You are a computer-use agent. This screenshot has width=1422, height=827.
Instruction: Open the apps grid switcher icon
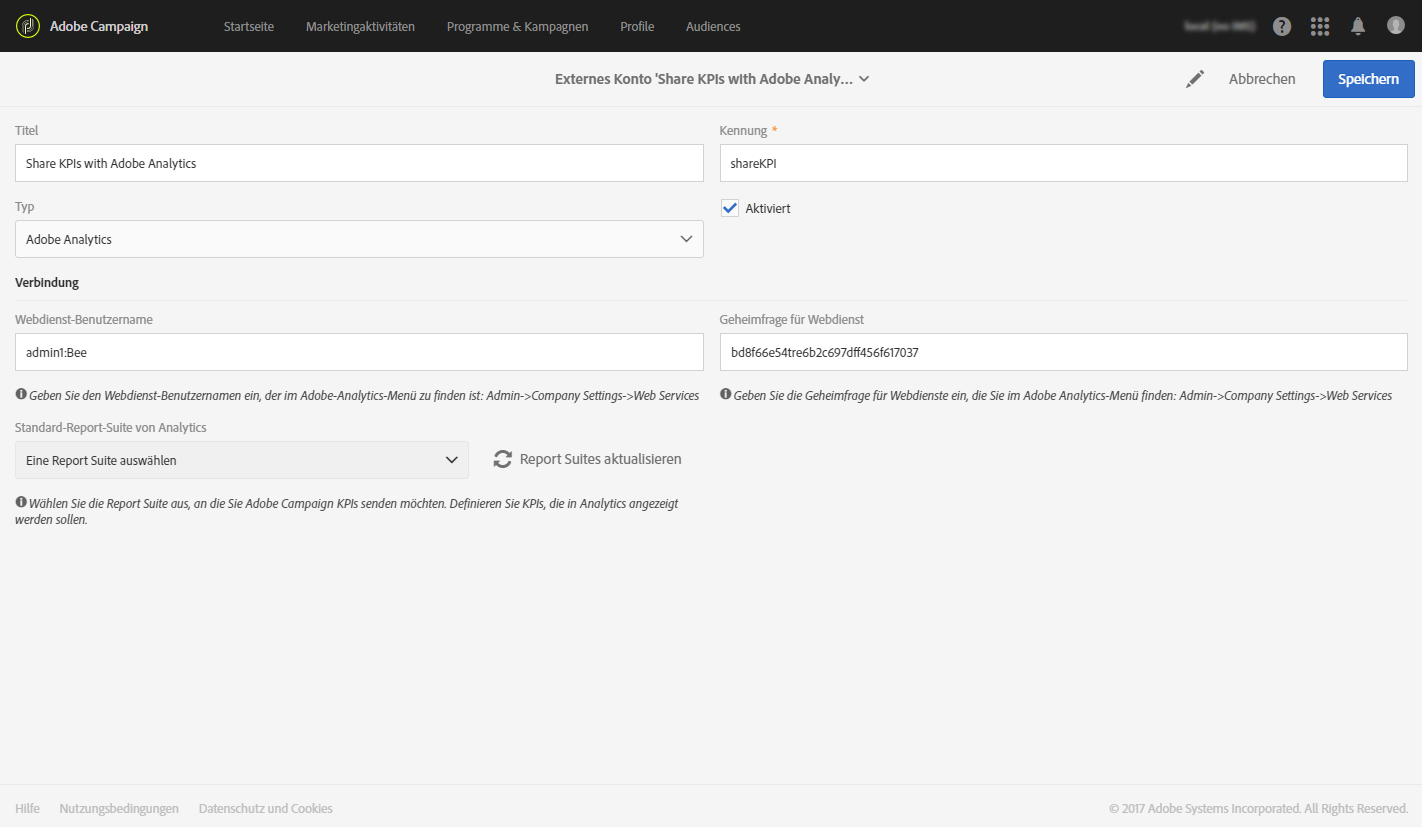tap(1320, 27)
